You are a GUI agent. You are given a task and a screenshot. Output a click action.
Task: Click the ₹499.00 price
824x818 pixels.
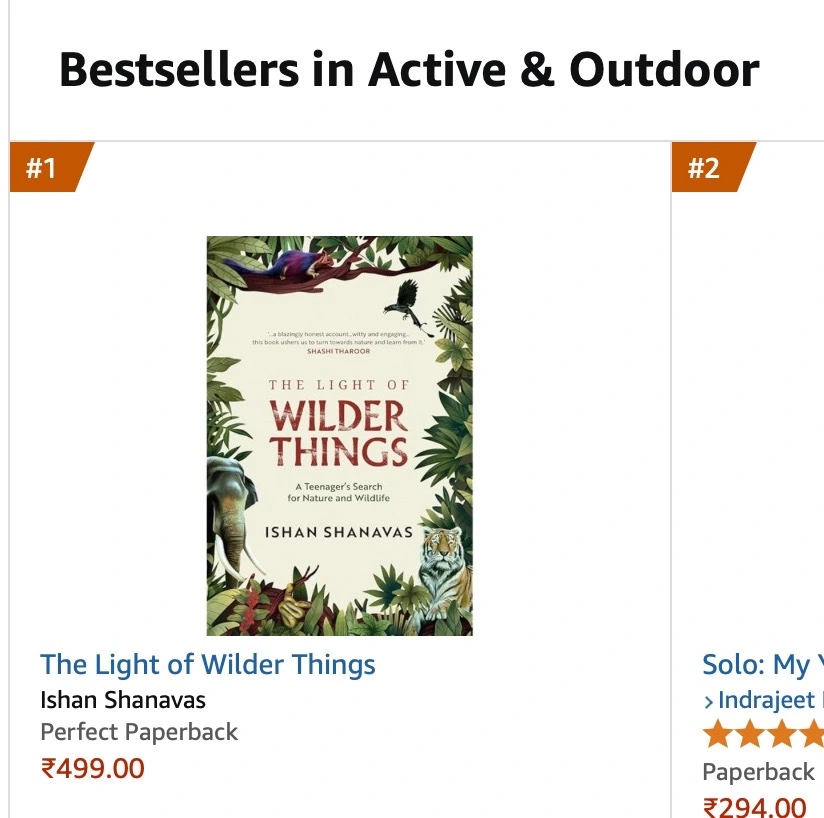click(x=92, y=768)
